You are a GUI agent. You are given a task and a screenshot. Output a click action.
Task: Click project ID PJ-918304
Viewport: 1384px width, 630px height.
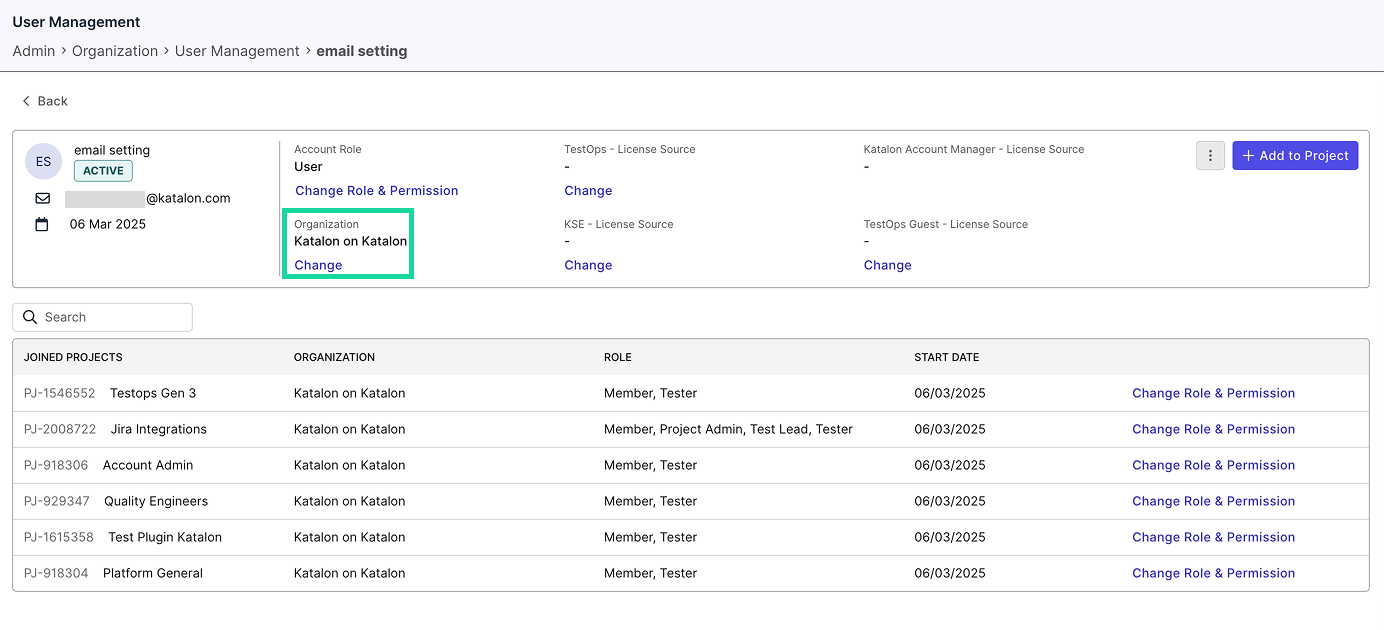point(56,573)
